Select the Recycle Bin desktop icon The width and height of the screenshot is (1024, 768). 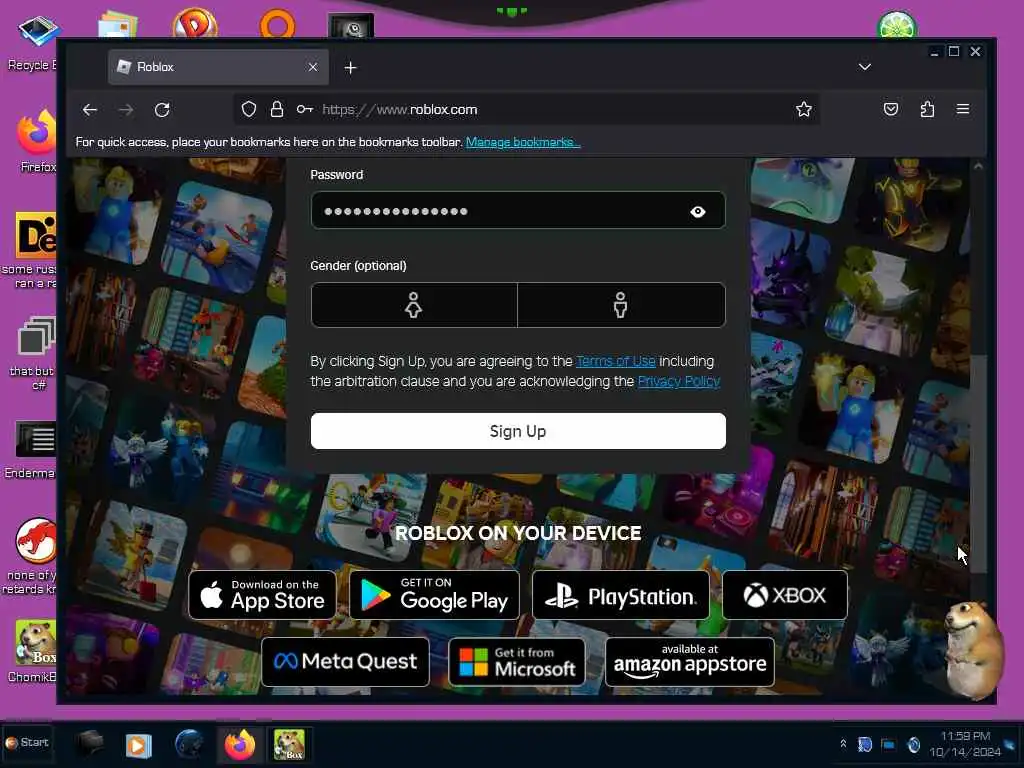pos(32,42)
